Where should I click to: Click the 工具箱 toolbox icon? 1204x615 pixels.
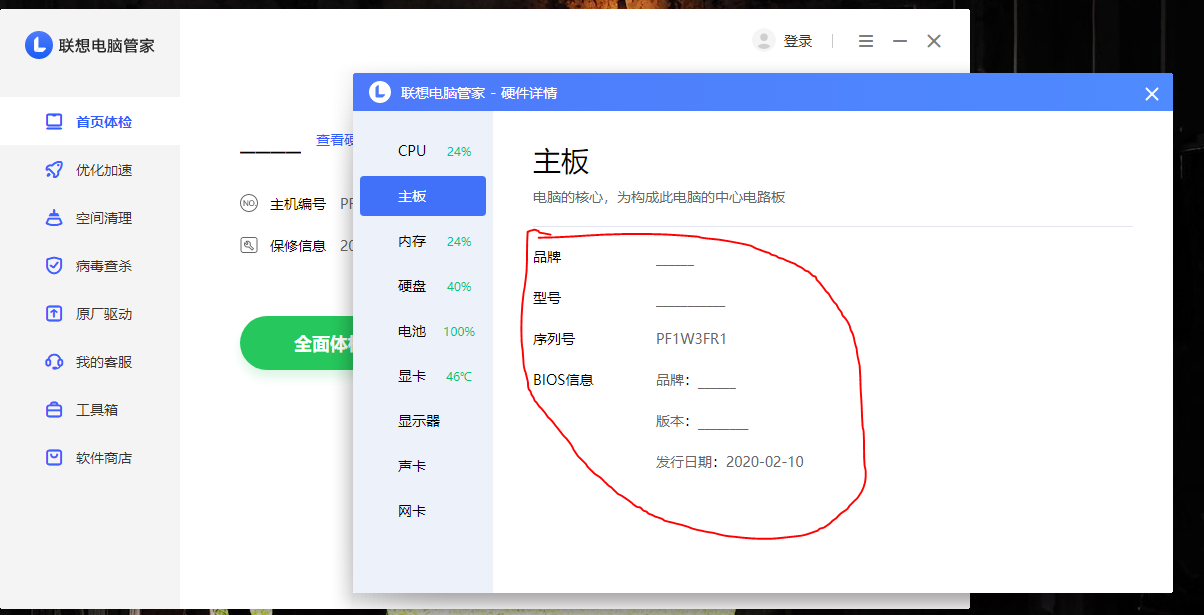[54, 410]
